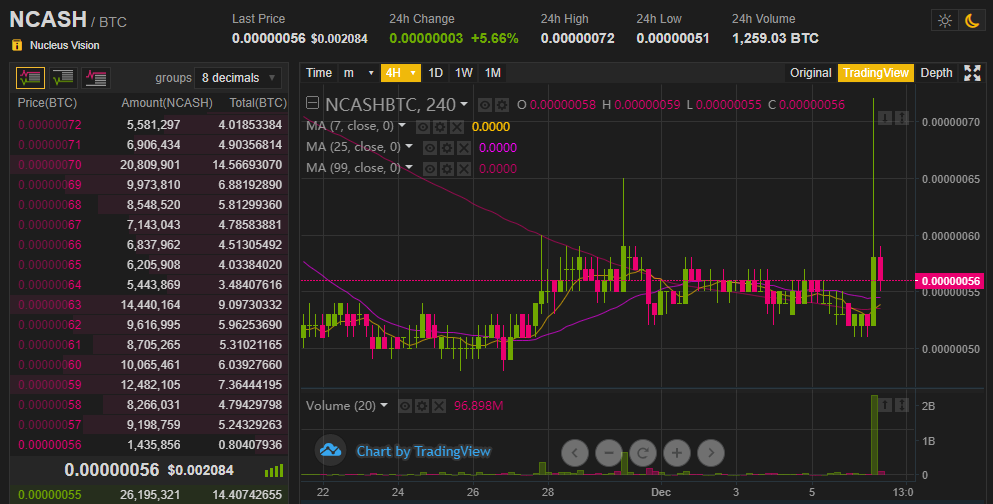Open settings gear for MA 7 indicator
993x504 pixels.
pyautogui.click(x=439, y=126)
